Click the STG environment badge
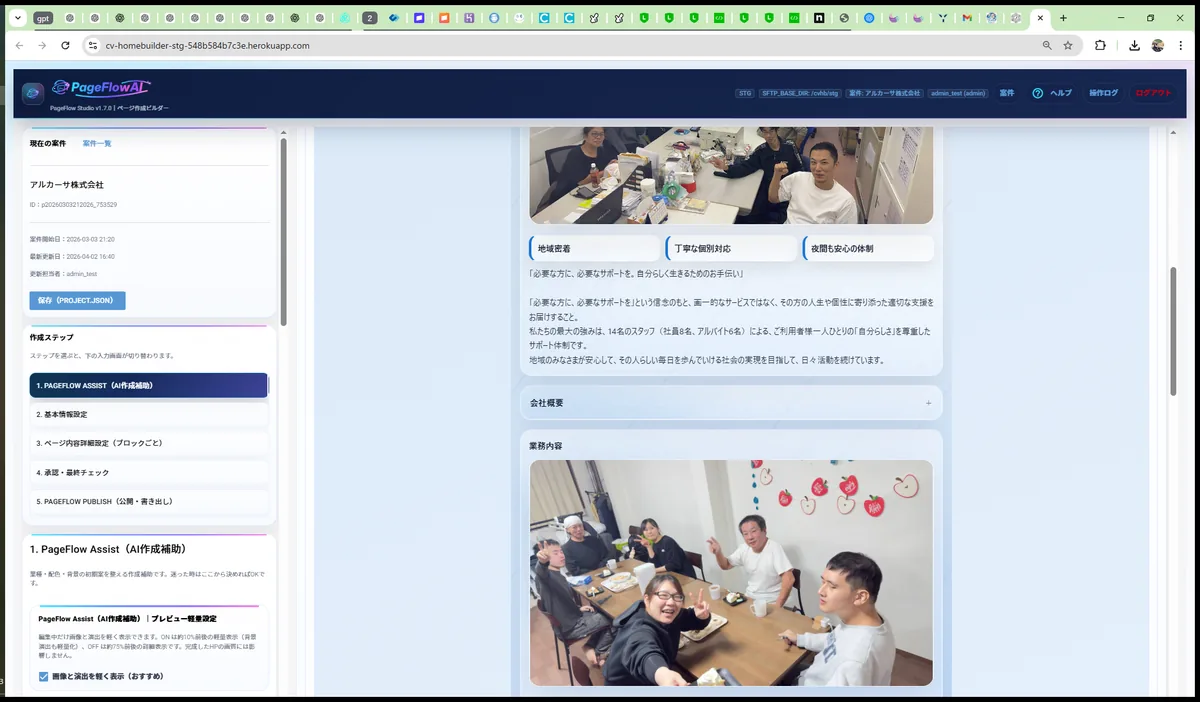This screenshot has height=702, width=1200. pos(745,93)
